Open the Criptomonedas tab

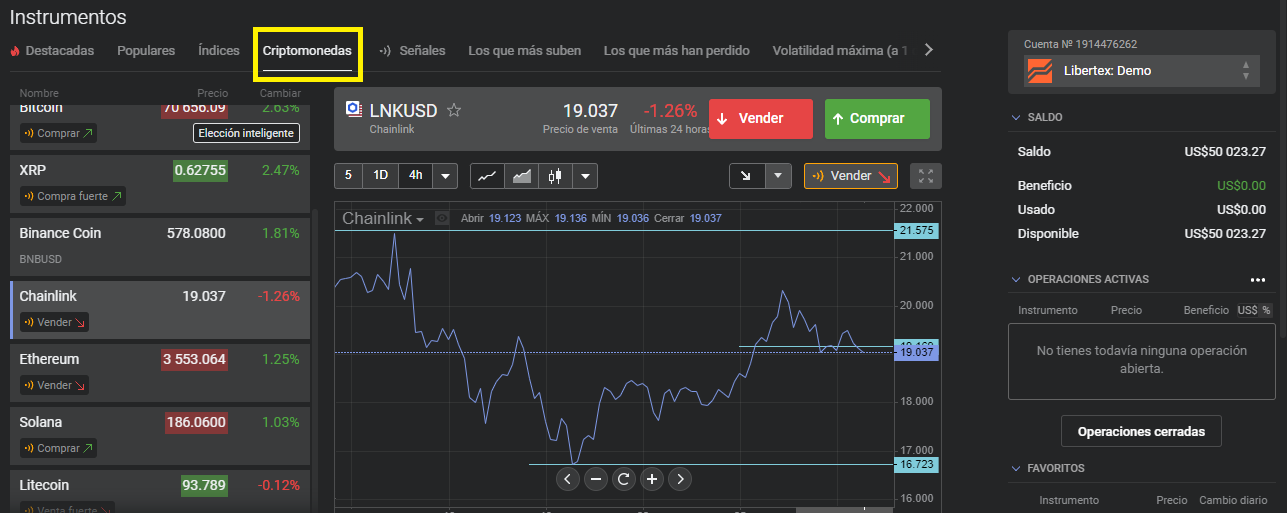click(x=307, y=51)
